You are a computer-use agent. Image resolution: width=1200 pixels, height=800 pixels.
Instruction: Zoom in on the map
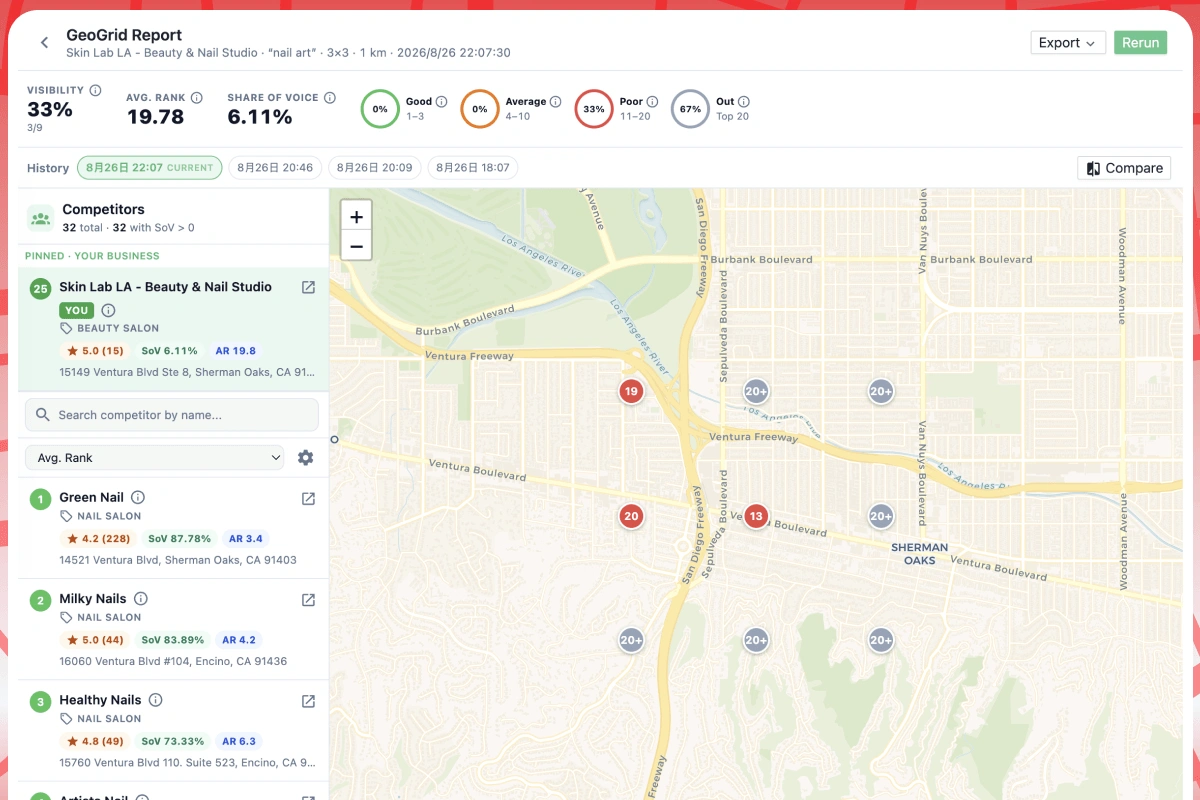tap(356, 216)
